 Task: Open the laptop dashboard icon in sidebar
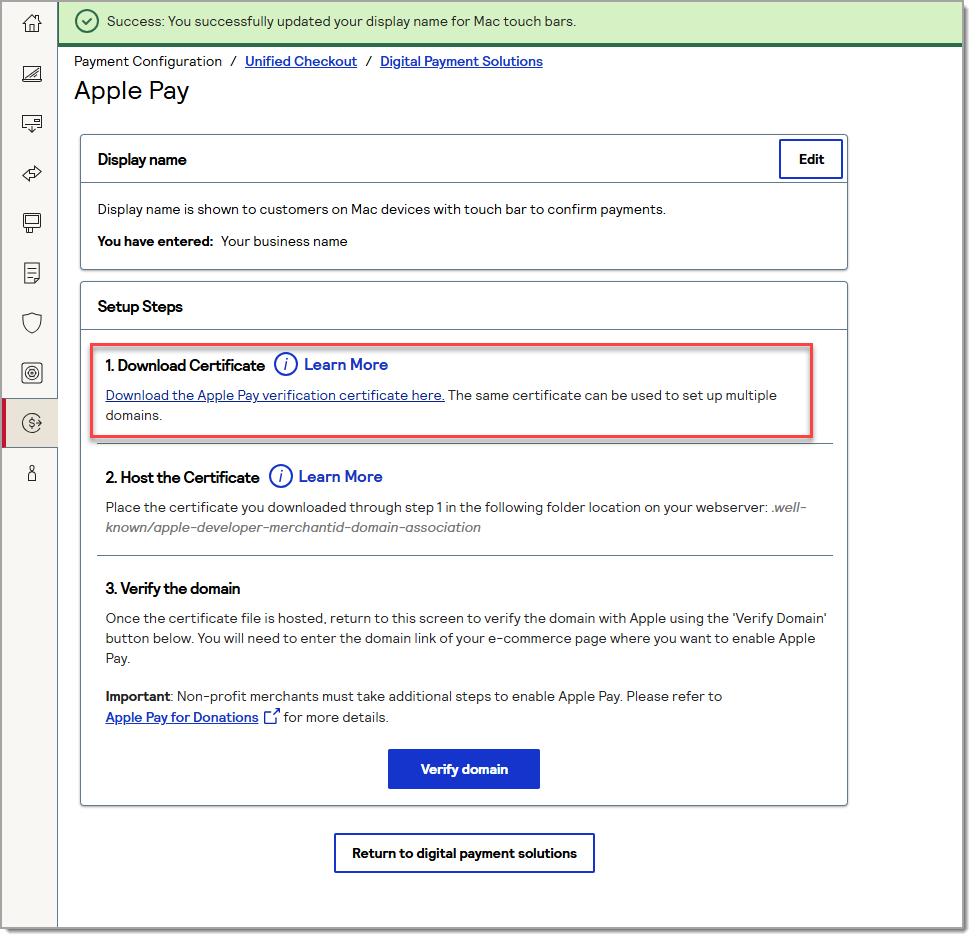click(x=32, y=73)
